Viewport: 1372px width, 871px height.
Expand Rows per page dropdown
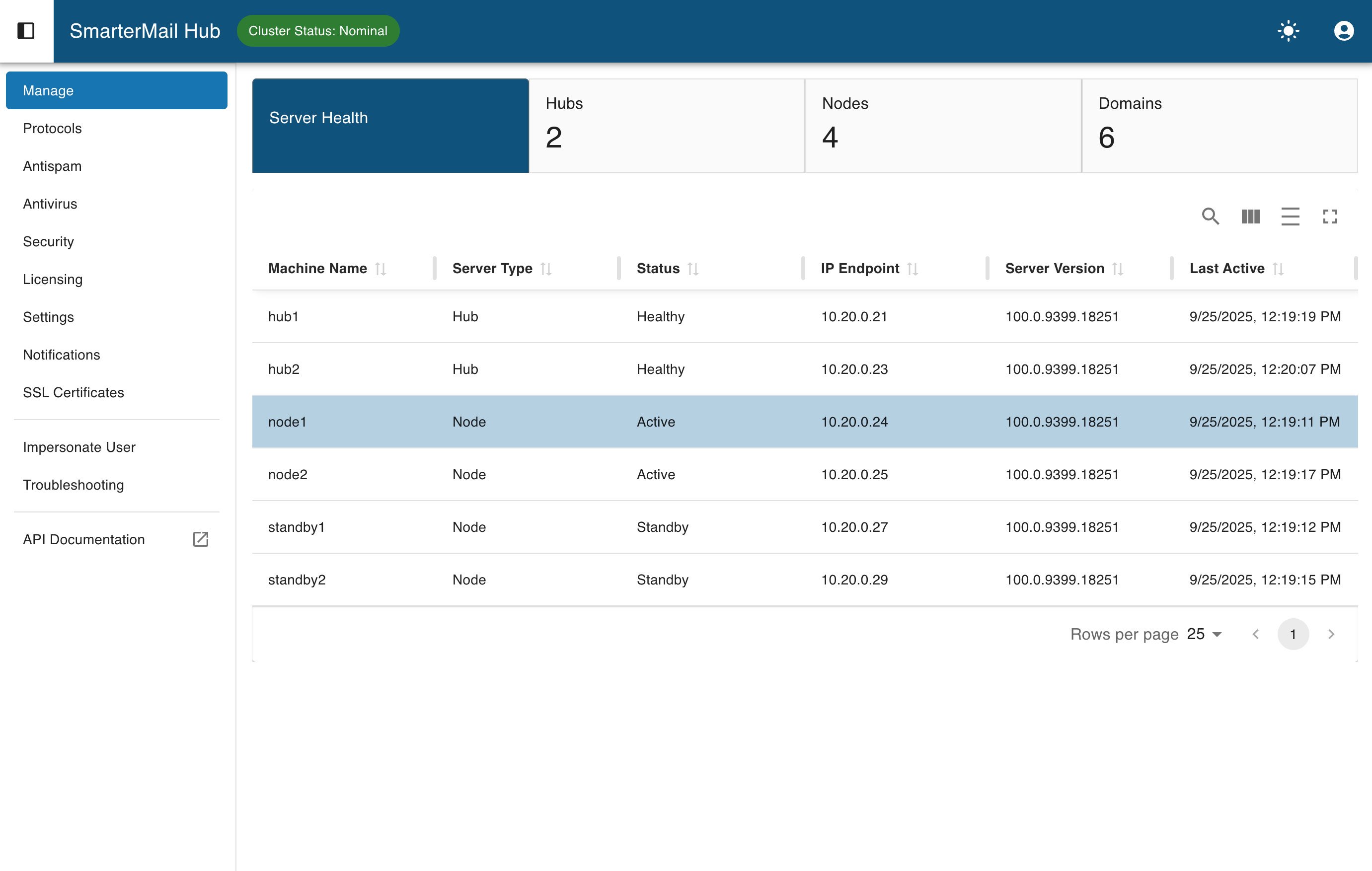point(1204,634)
